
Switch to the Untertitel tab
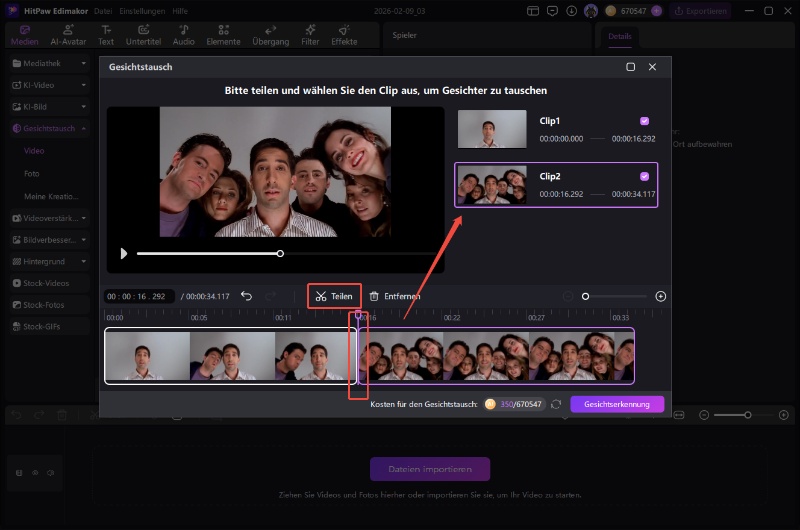pyautogui.click(x=144, y=35)
